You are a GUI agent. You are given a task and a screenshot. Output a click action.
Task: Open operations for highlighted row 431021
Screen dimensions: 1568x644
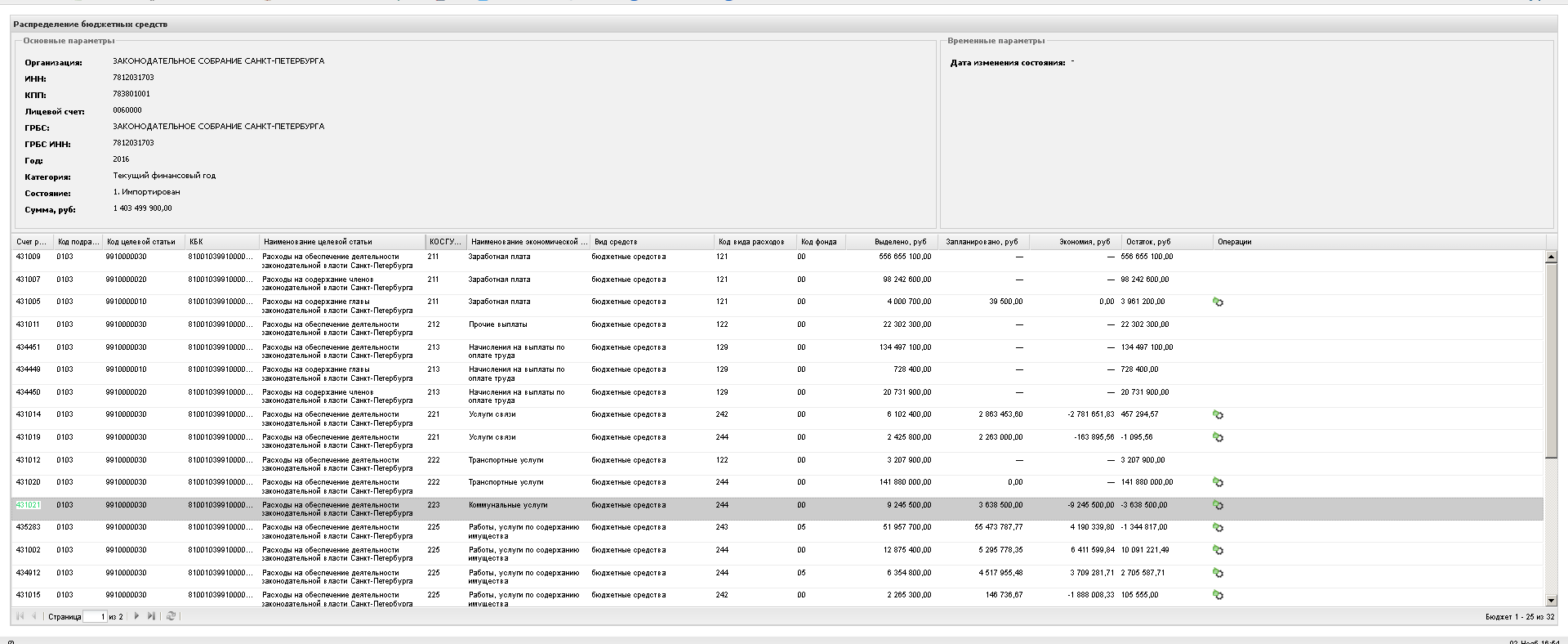(1218, 506)
